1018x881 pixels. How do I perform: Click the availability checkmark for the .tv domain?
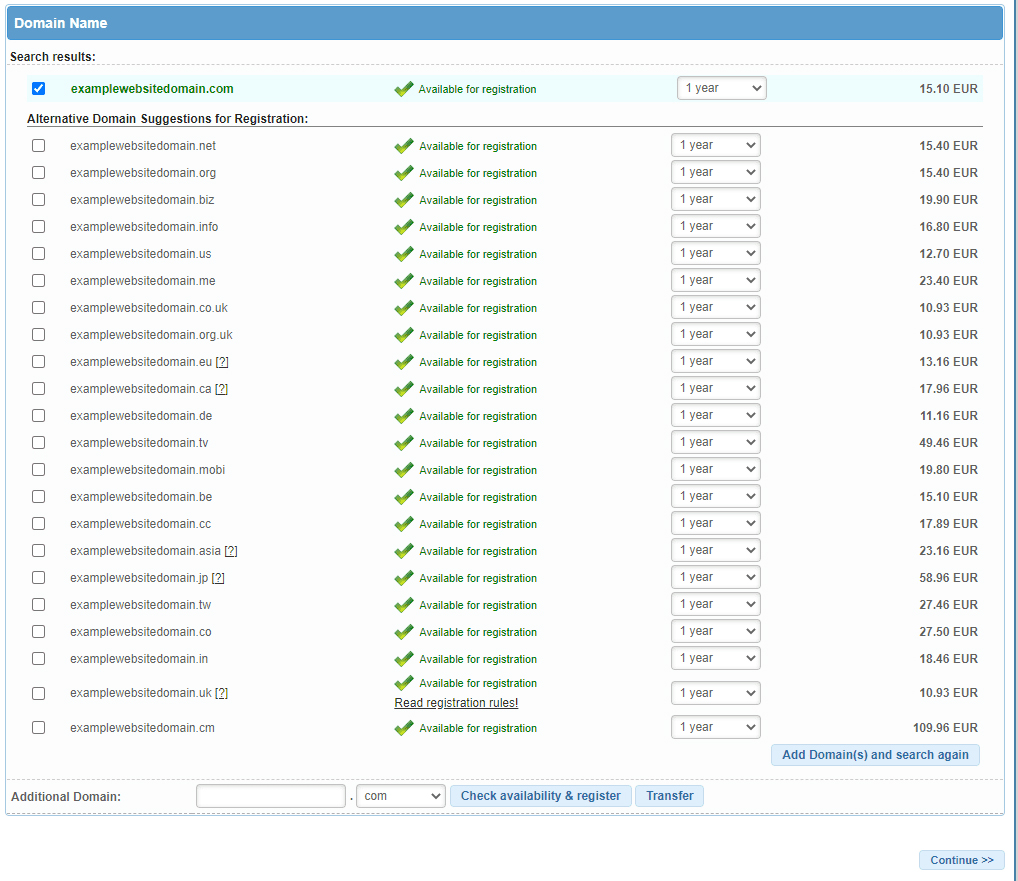(404, 443)
